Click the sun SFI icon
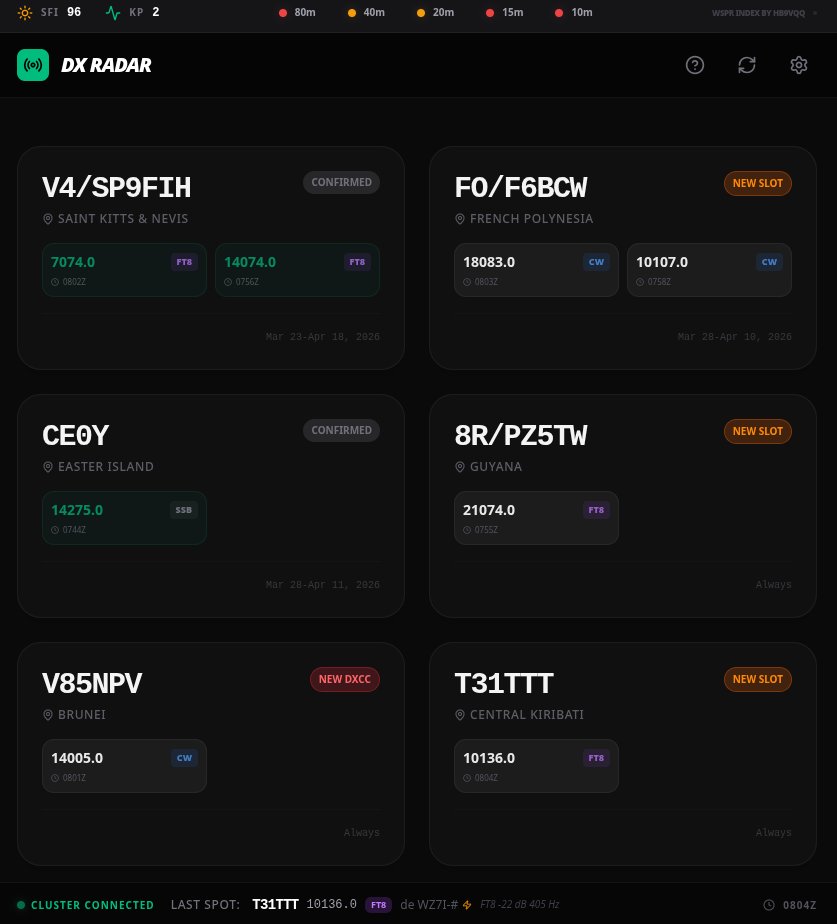Viewport: 837px width, 924px height. click(25, 12)
